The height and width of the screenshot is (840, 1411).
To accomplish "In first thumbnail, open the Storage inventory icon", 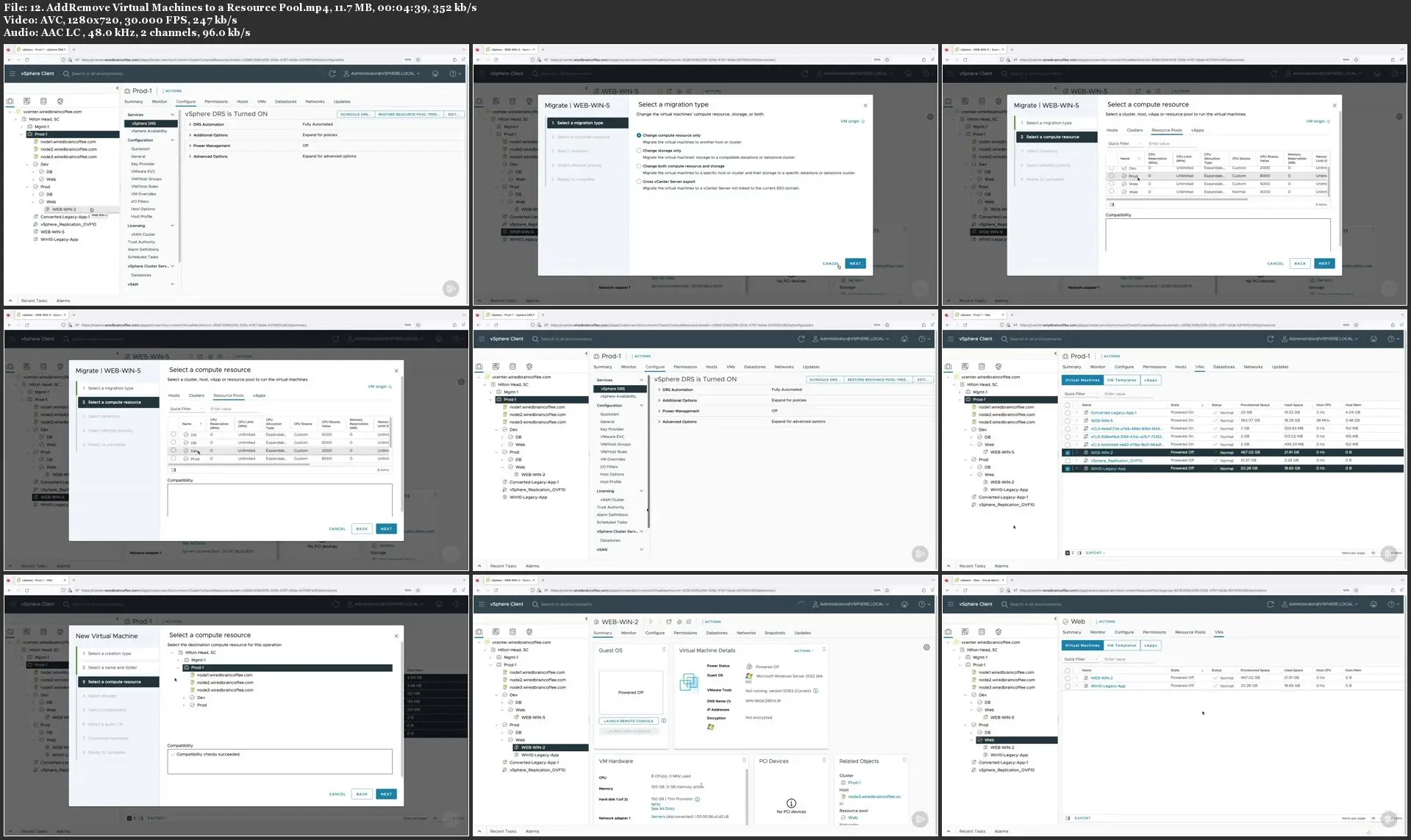I will point(43,101).
